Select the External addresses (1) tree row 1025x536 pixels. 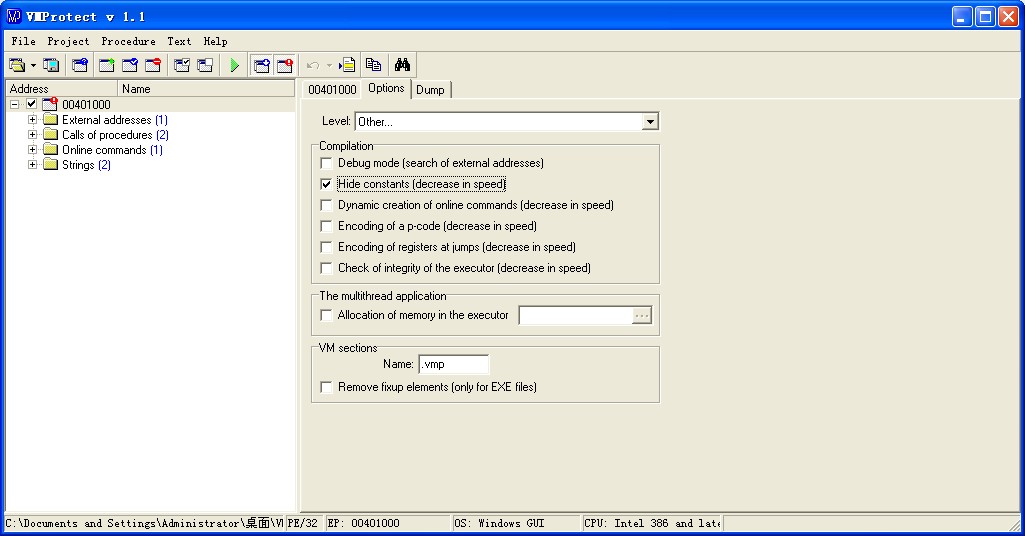pos(114,120)
